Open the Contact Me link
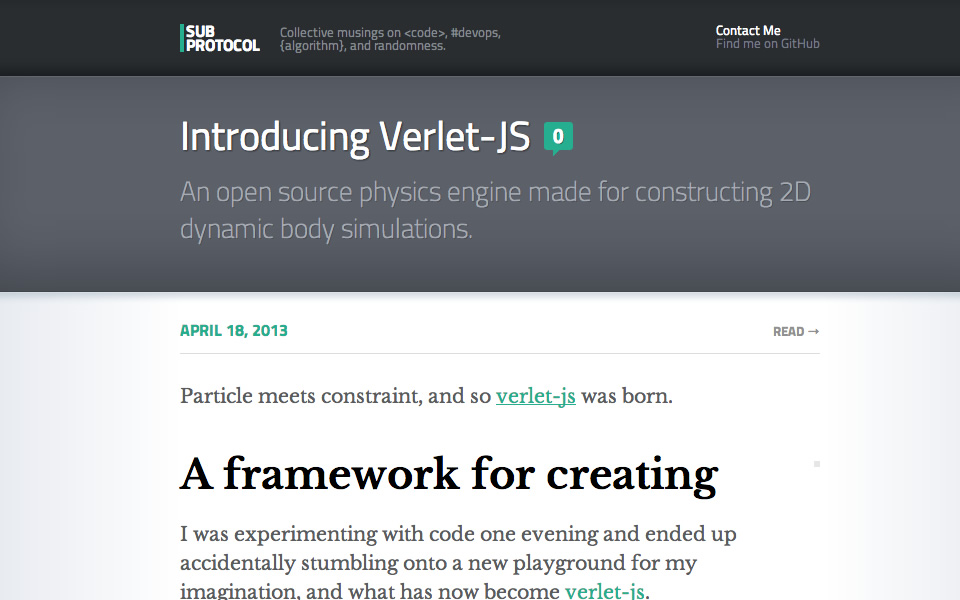 coord(748,31)
